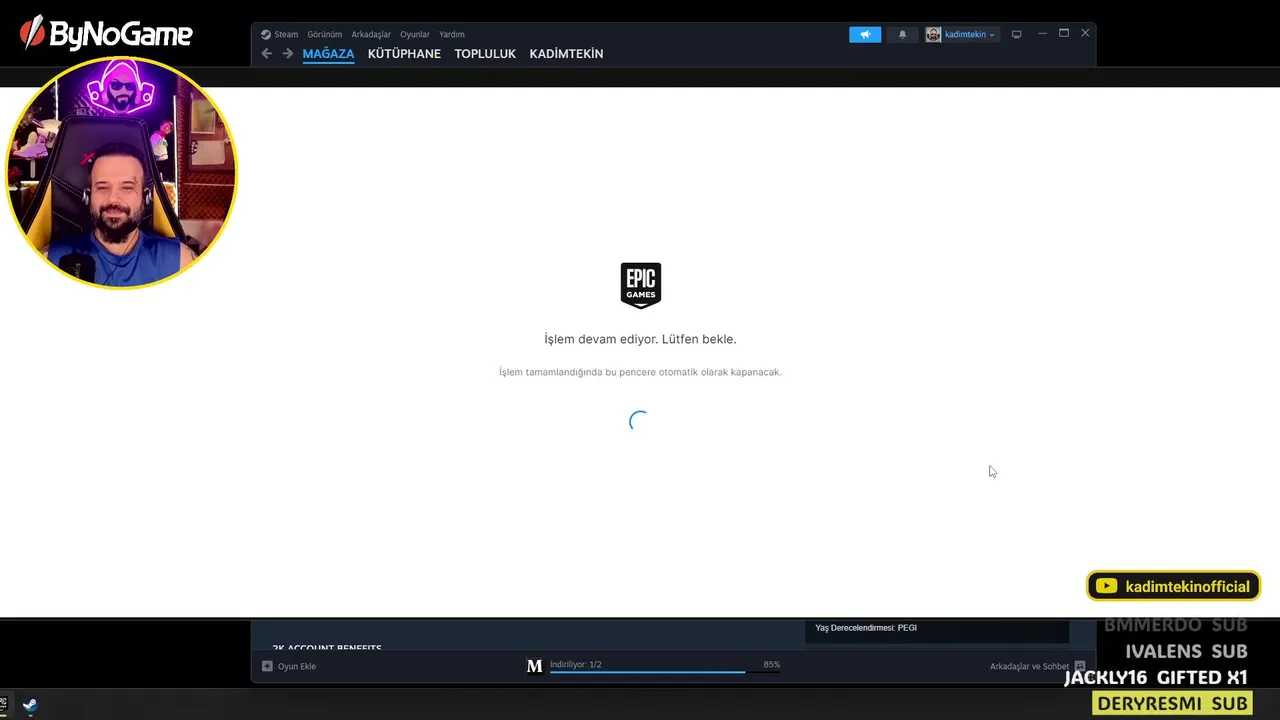The image size is (1280, 720).
Task: Click the 85% download percentage
Action: [x=772, y=664]
